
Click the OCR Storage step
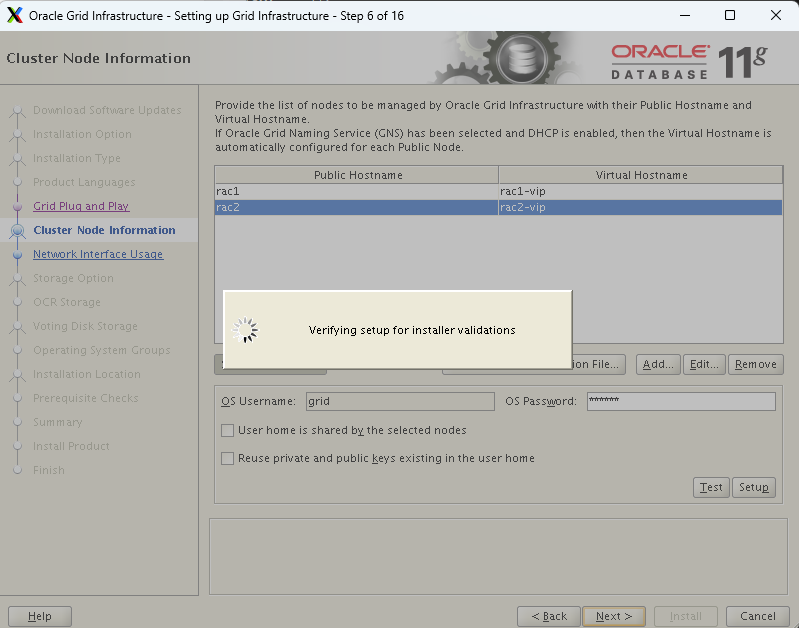(x=67, y=302)
